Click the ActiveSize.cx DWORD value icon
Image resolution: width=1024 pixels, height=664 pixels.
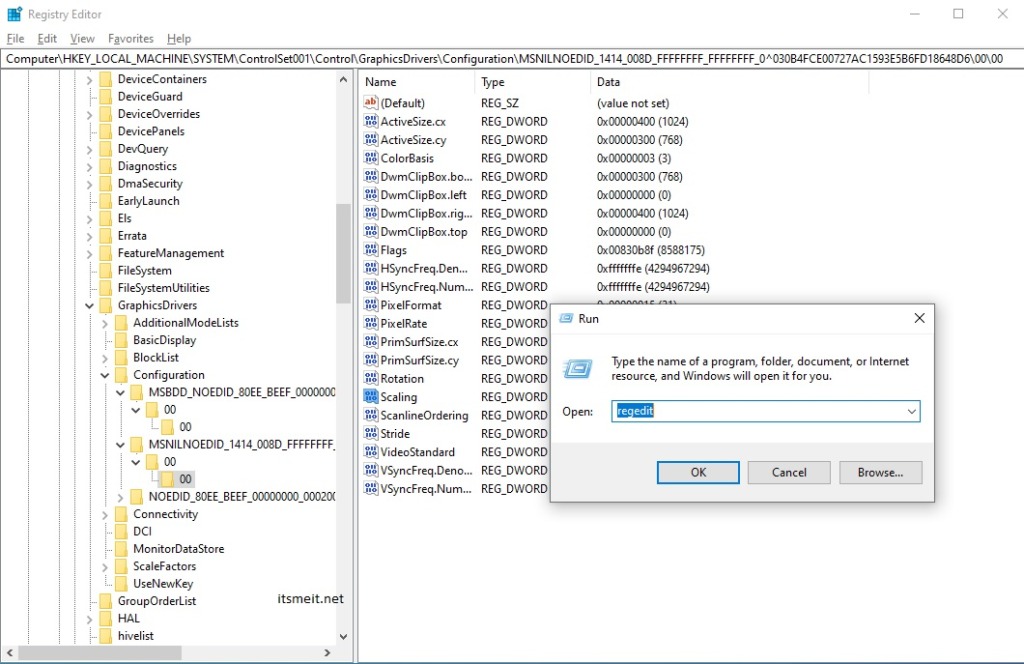point(371,121)
